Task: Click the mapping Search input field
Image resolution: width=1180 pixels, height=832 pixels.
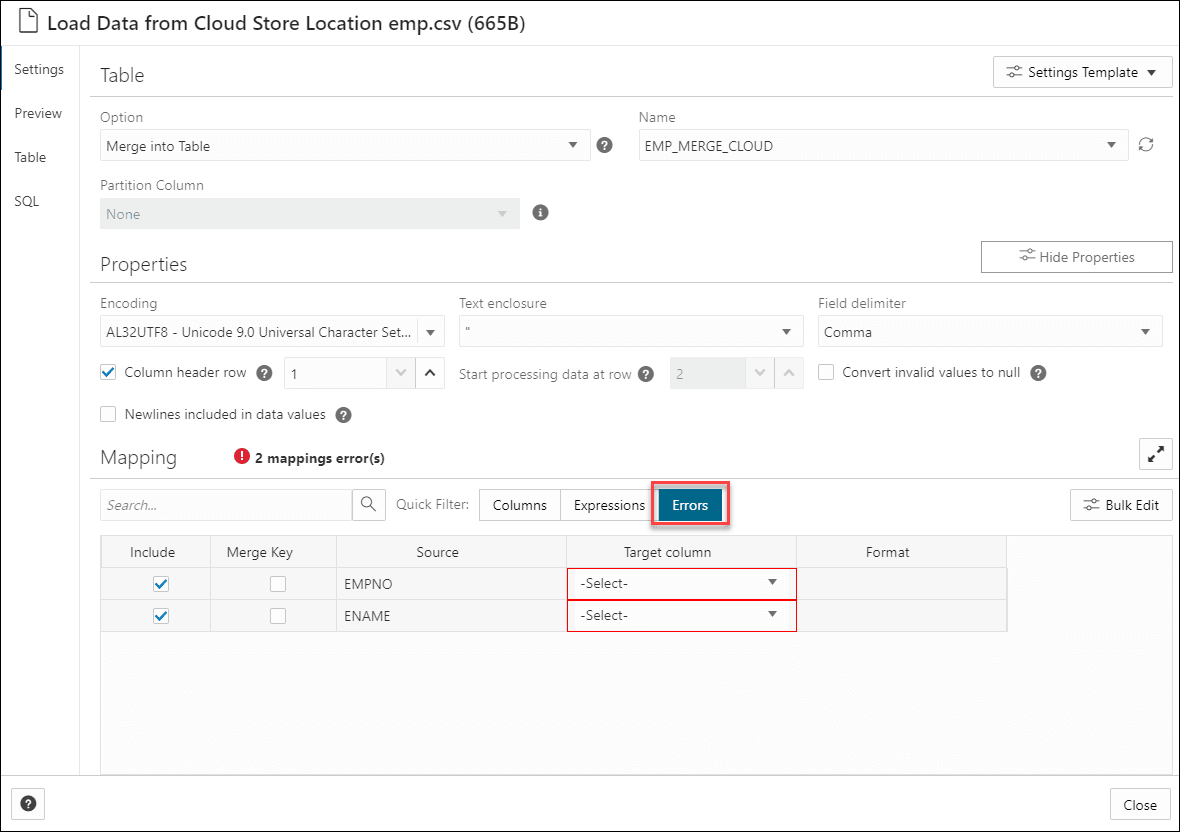Action: point(226,505)
